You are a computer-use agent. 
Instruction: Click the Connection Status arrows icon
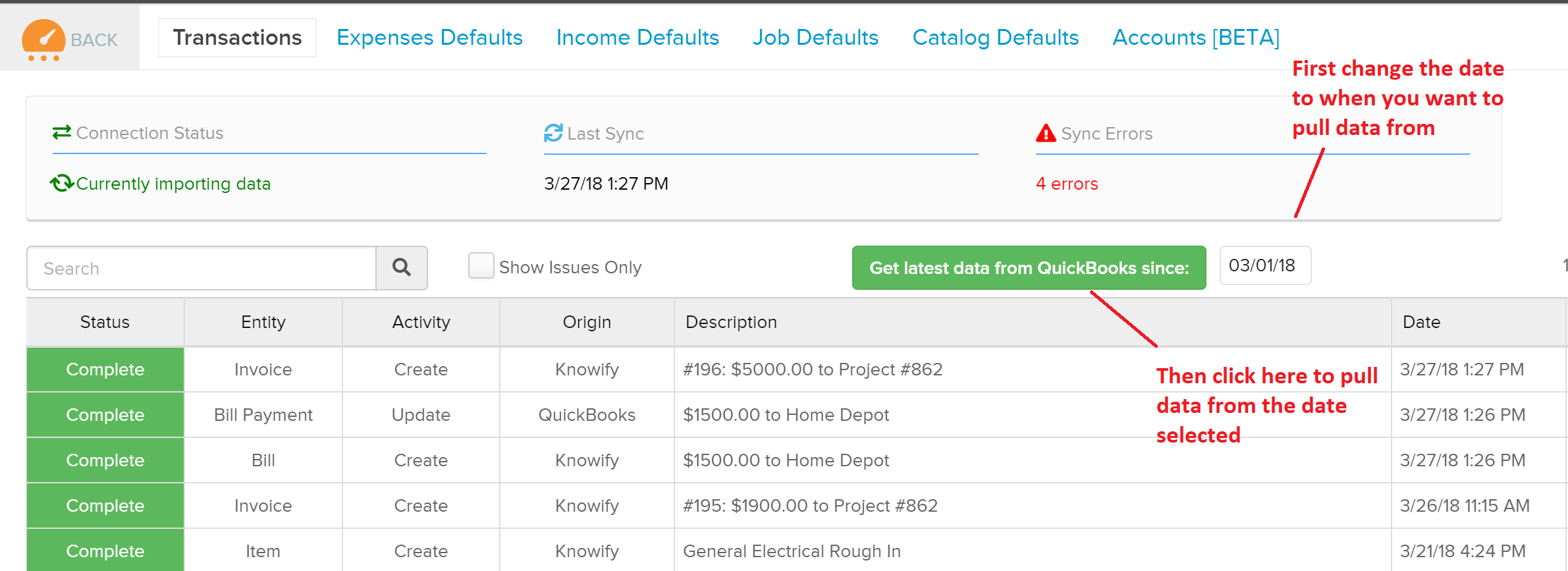(62, 132)
